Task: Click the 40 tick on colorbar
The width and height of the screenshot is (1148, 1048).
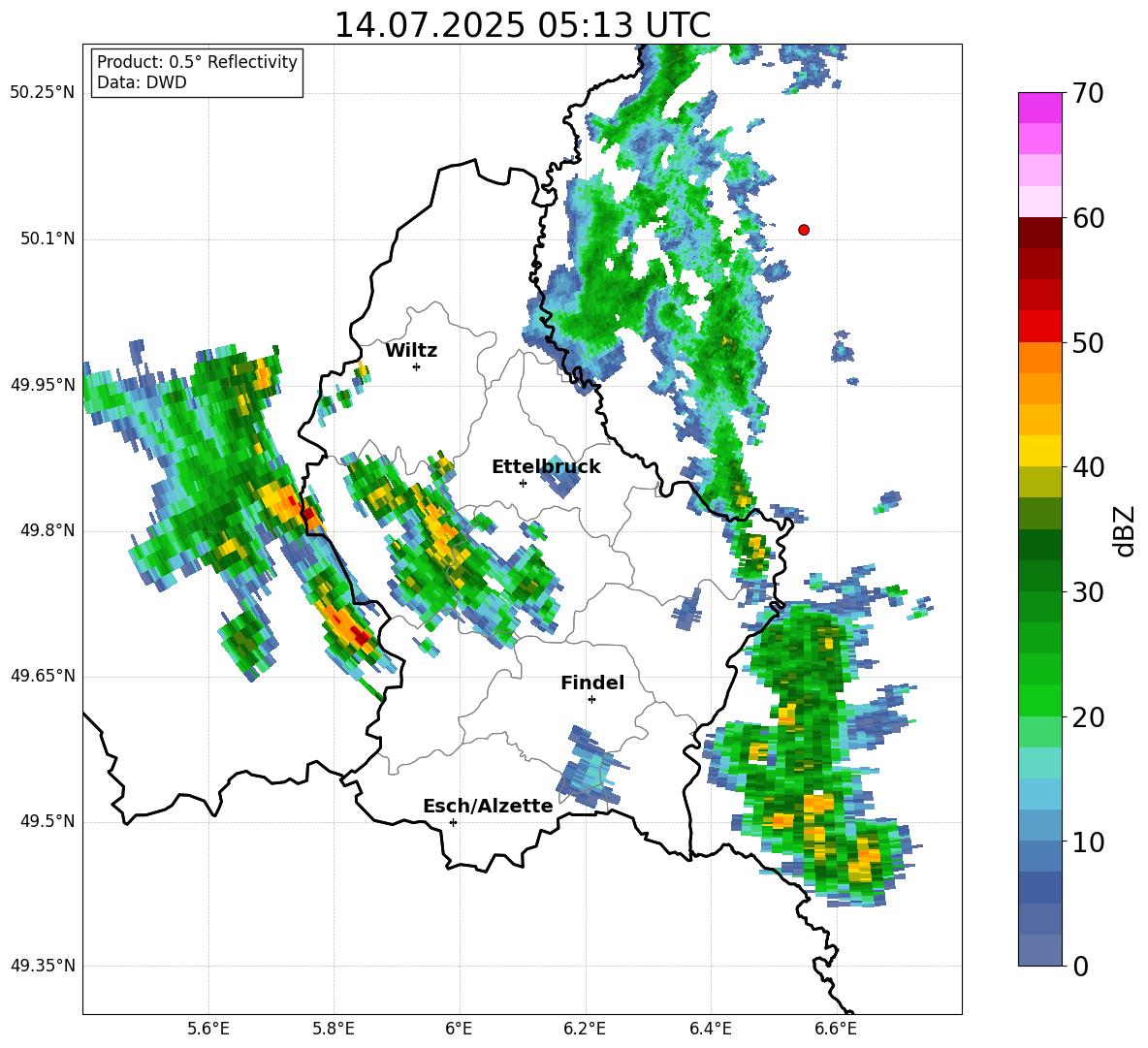Action: click(x=1088, y=467)
